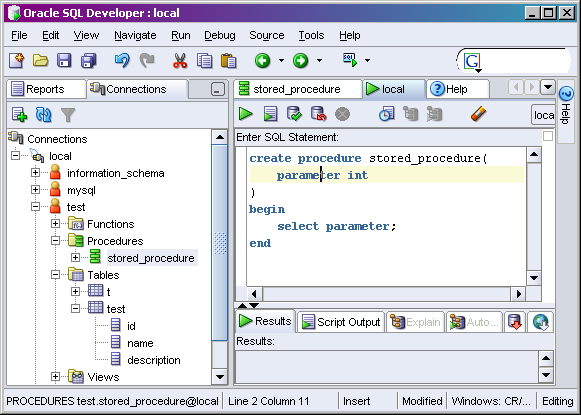Click the Paste clipboard icon
The width and height of the screenshot is (581, 415).
coord(229,60)
